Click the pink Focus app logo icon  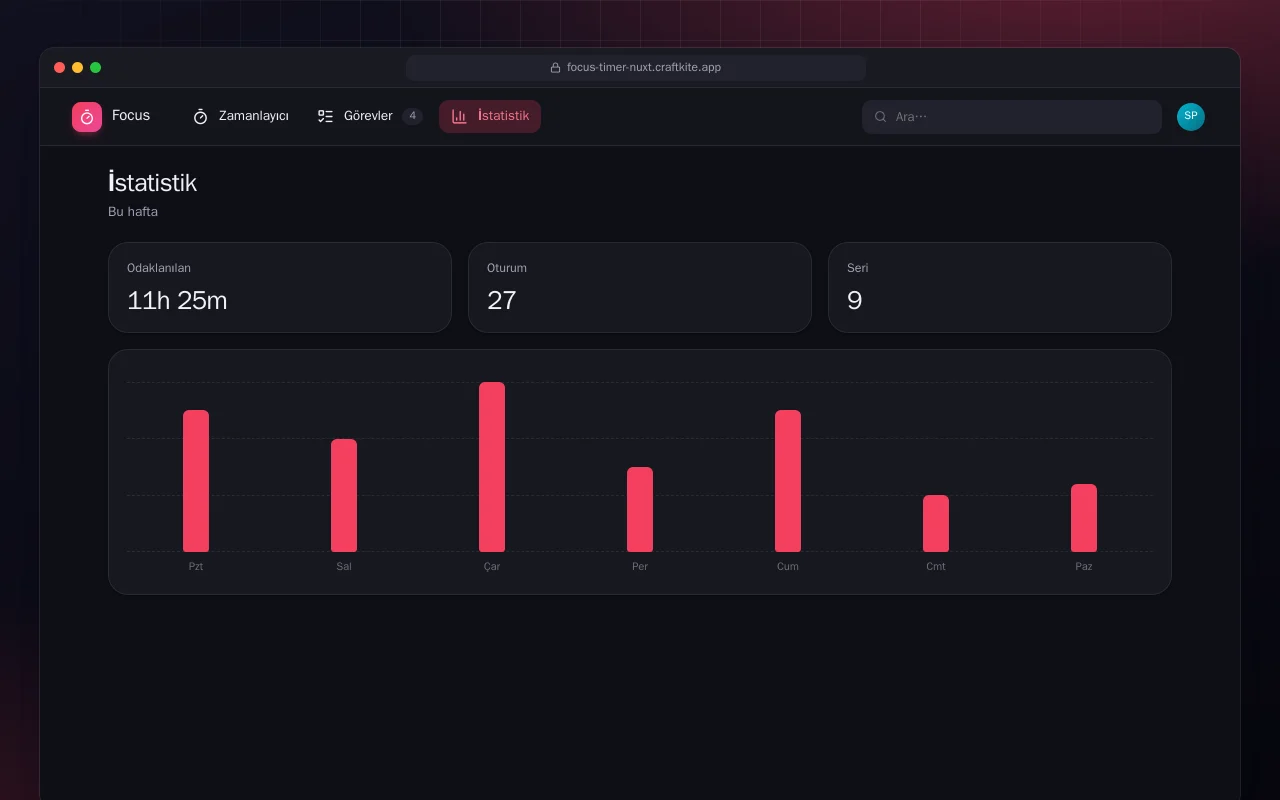87,117
